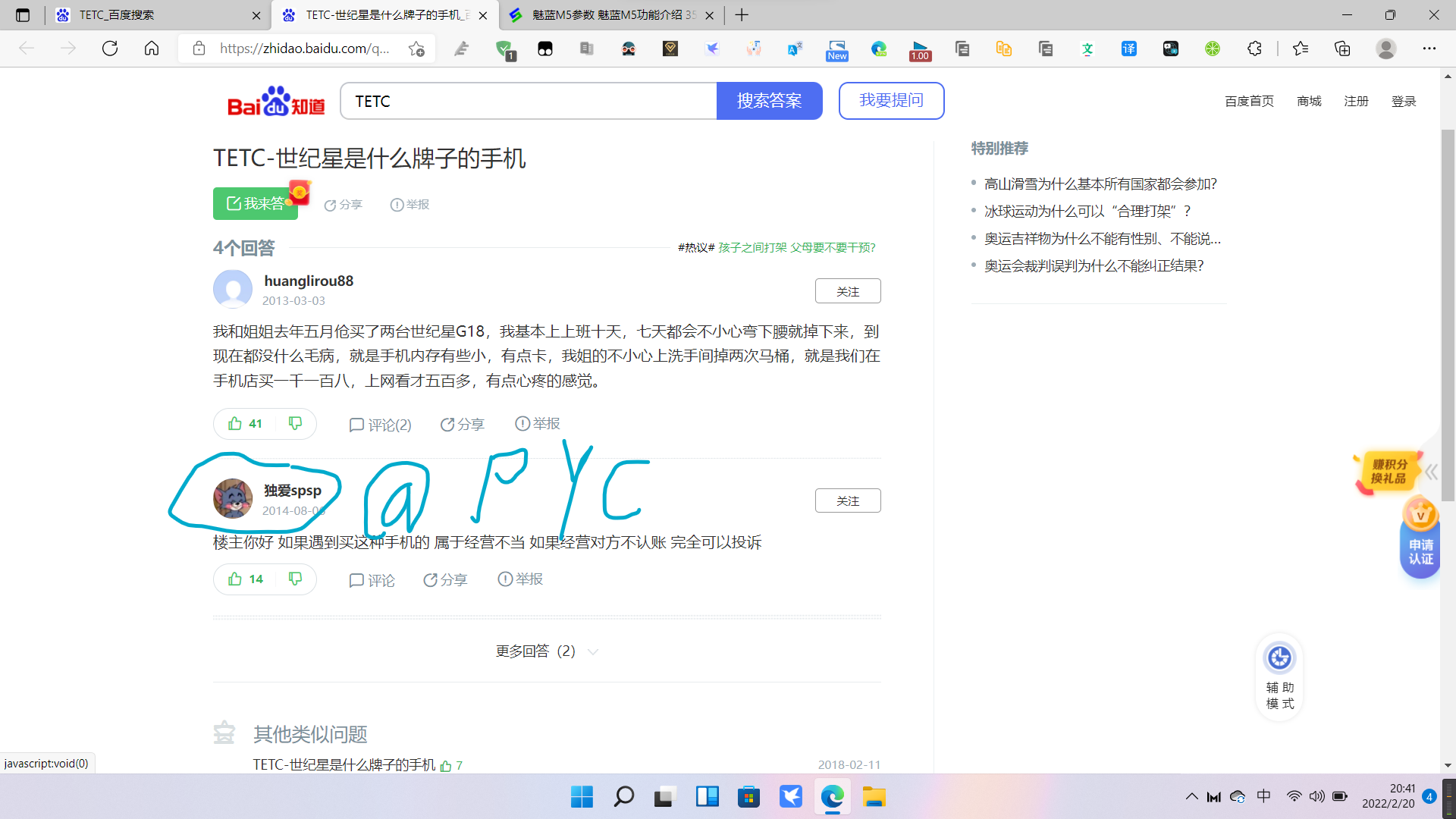
Task: Open 孩子之间打架 父母要不要干预 hot topic
Action: 797,248
